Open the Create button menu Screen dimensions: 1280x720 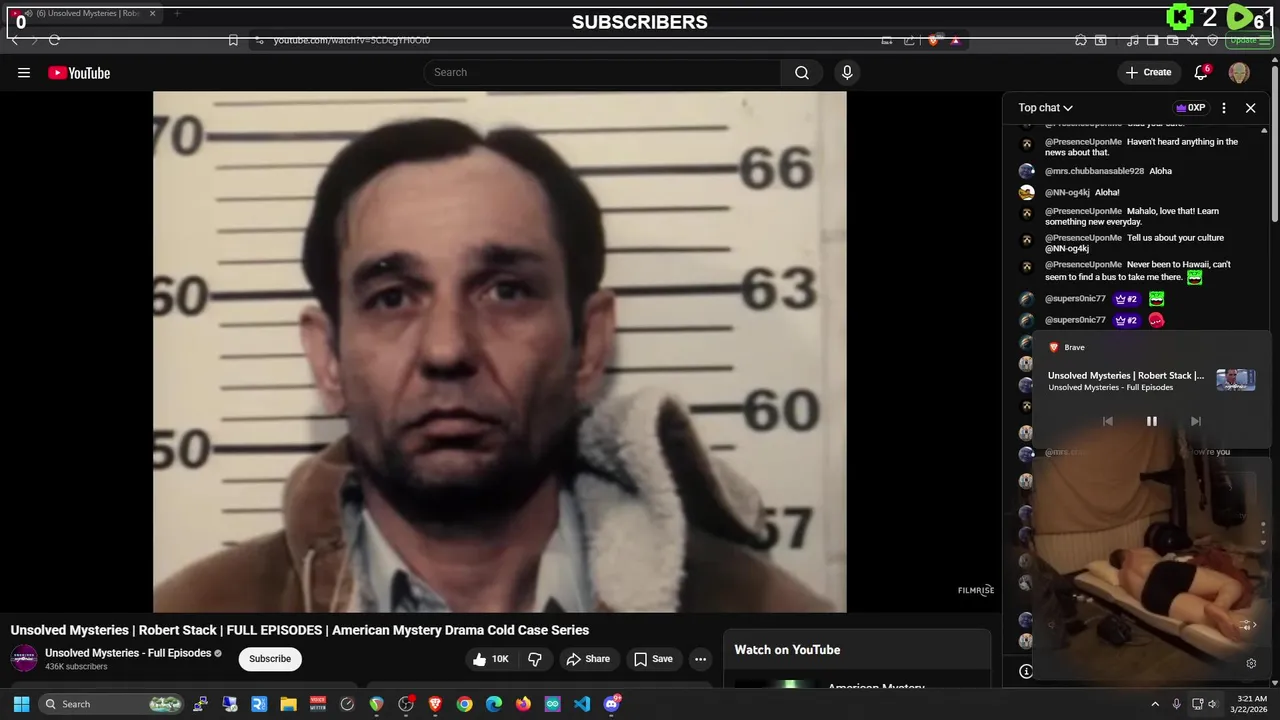1148,72
